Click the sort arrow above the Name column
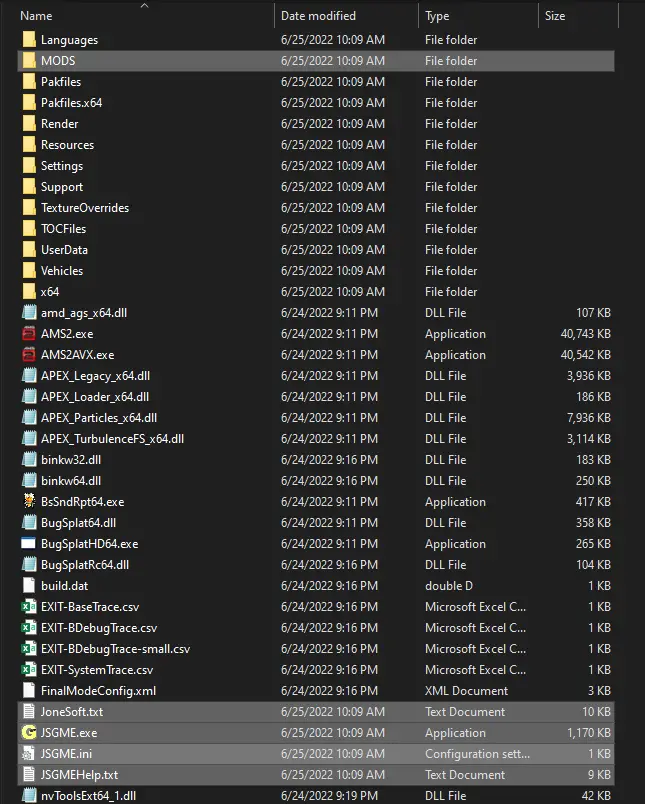Image resolution: width=645 pixels, height=804 pixels. click(145, 5)
